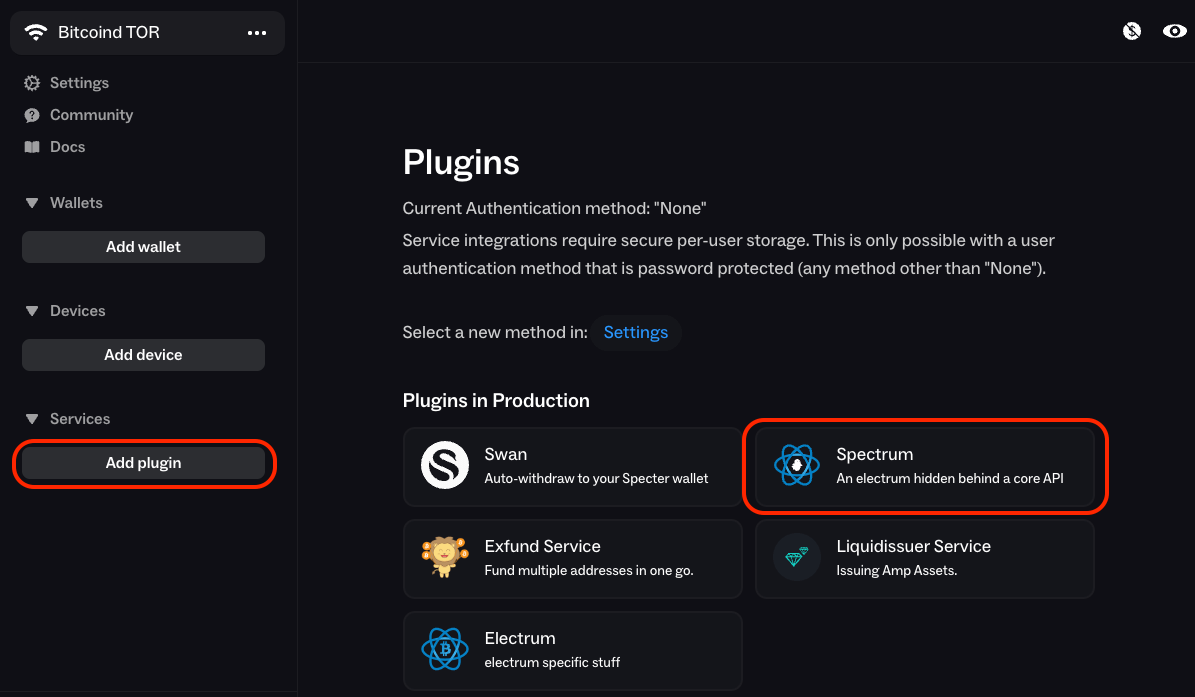Toggle the Tor status globe icon
The image size is (1195, 697).
(x=1131, y=31)
